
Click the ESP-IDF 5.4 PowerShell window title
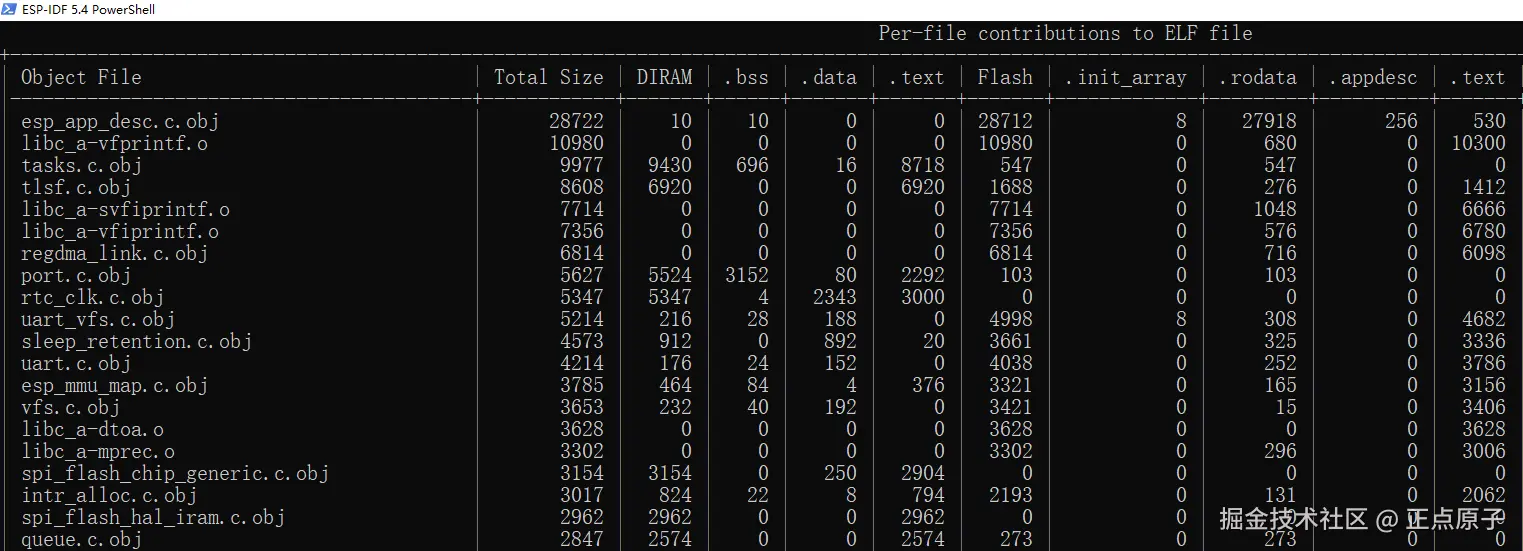(88, 9)
